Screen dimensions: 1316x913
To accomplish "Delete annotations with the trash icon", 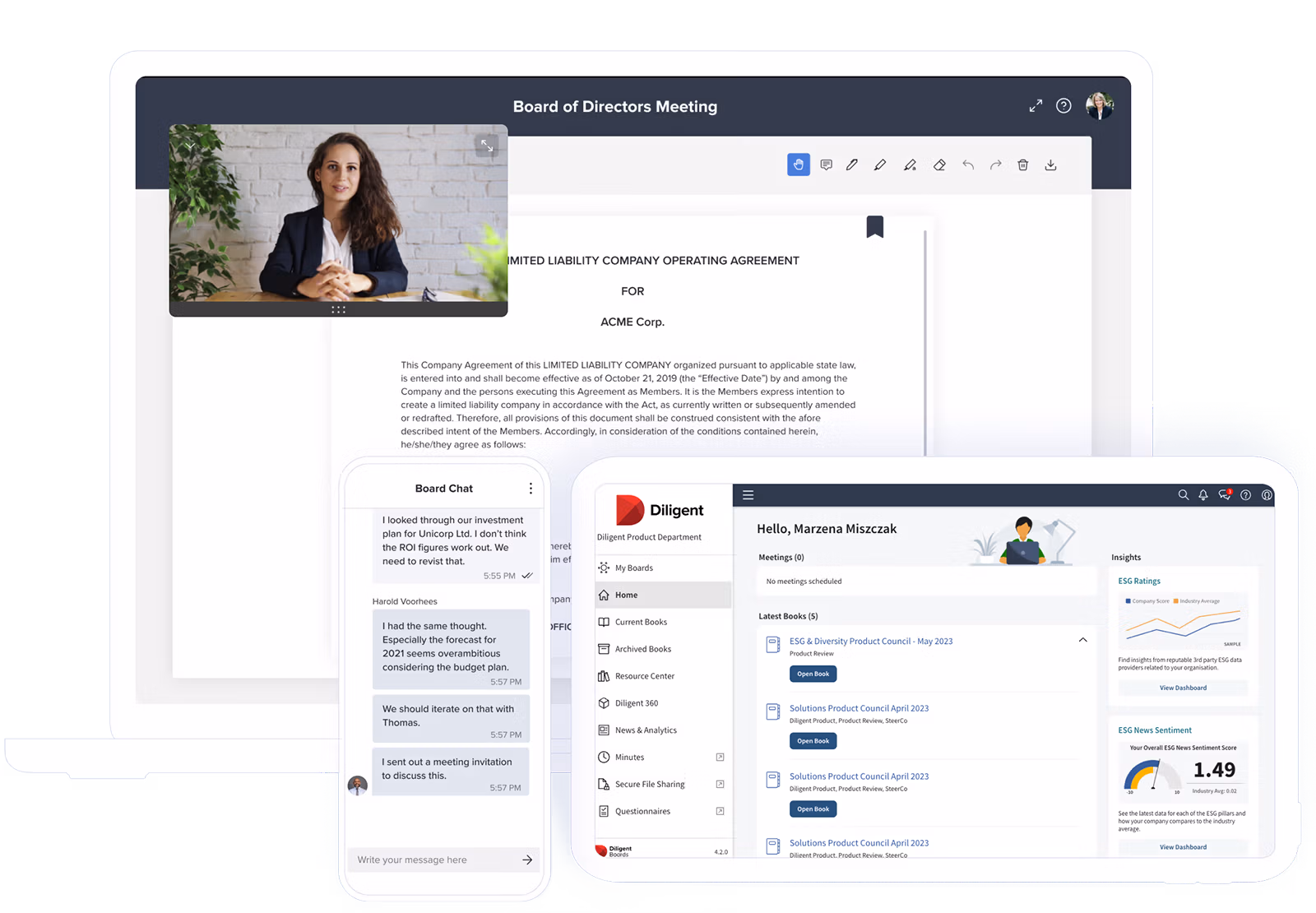I will pos(1023,165).
